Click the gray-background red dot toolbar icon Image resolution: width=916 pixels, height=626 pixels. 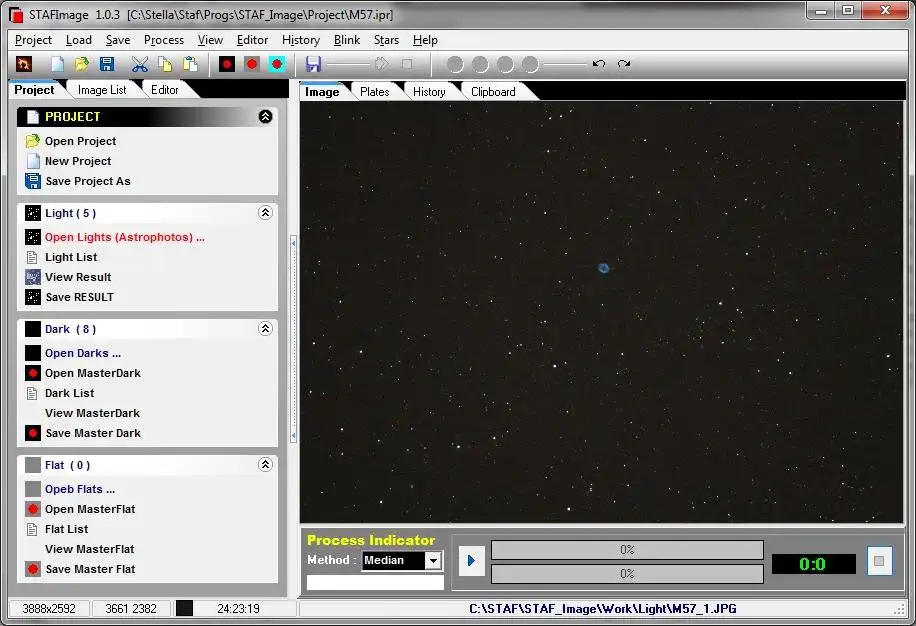pyautogui.click(x=252, y=64)
